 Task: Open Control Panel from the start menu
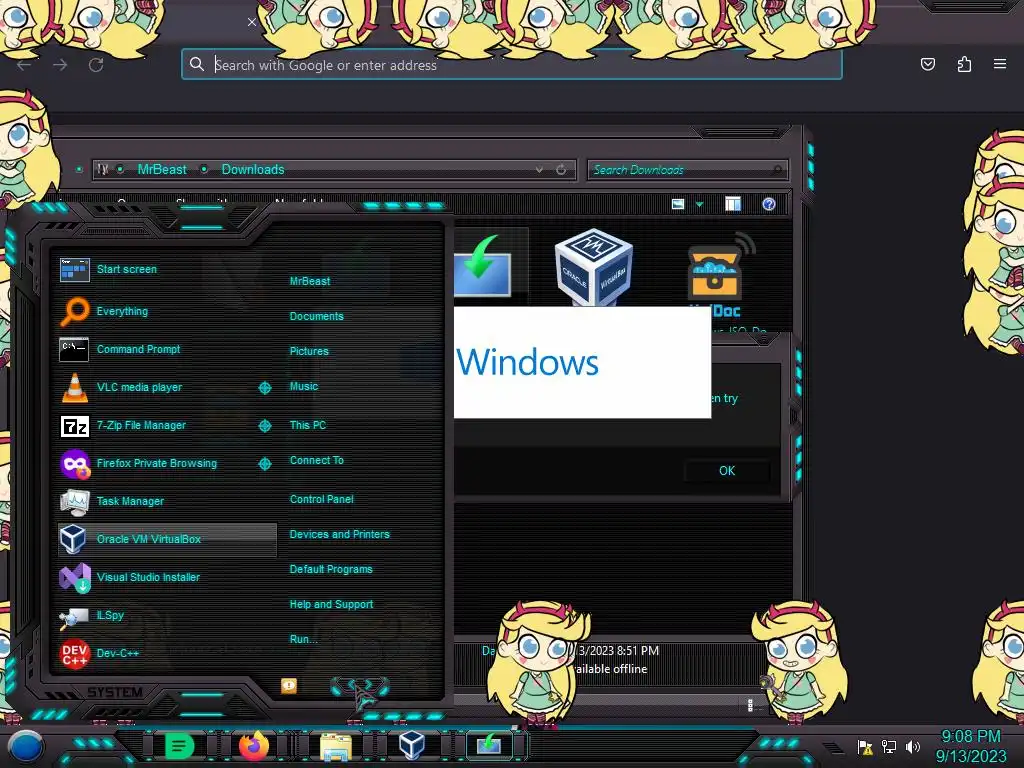tap(321, 499)
